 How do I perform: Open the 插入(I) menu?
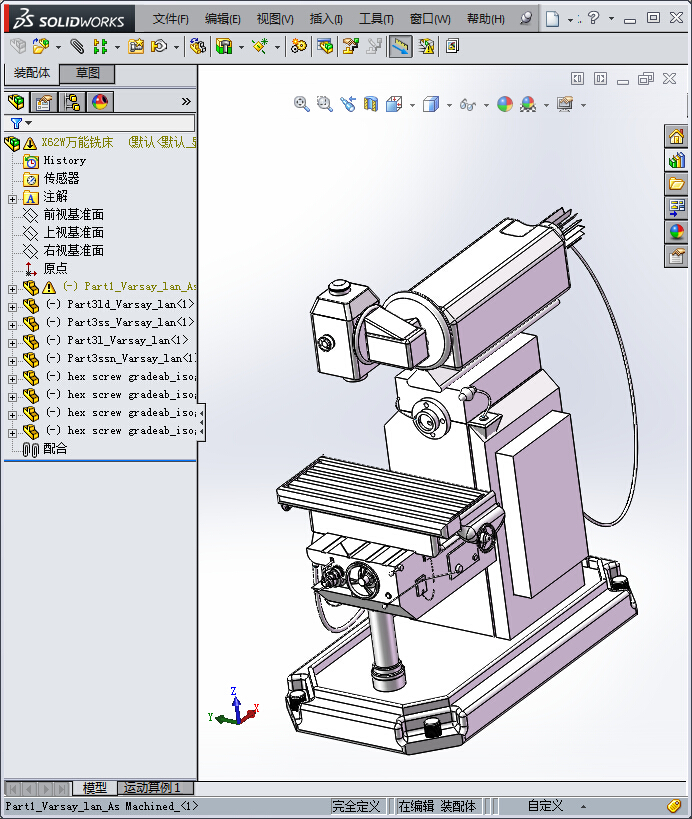[x=326, y=19]
